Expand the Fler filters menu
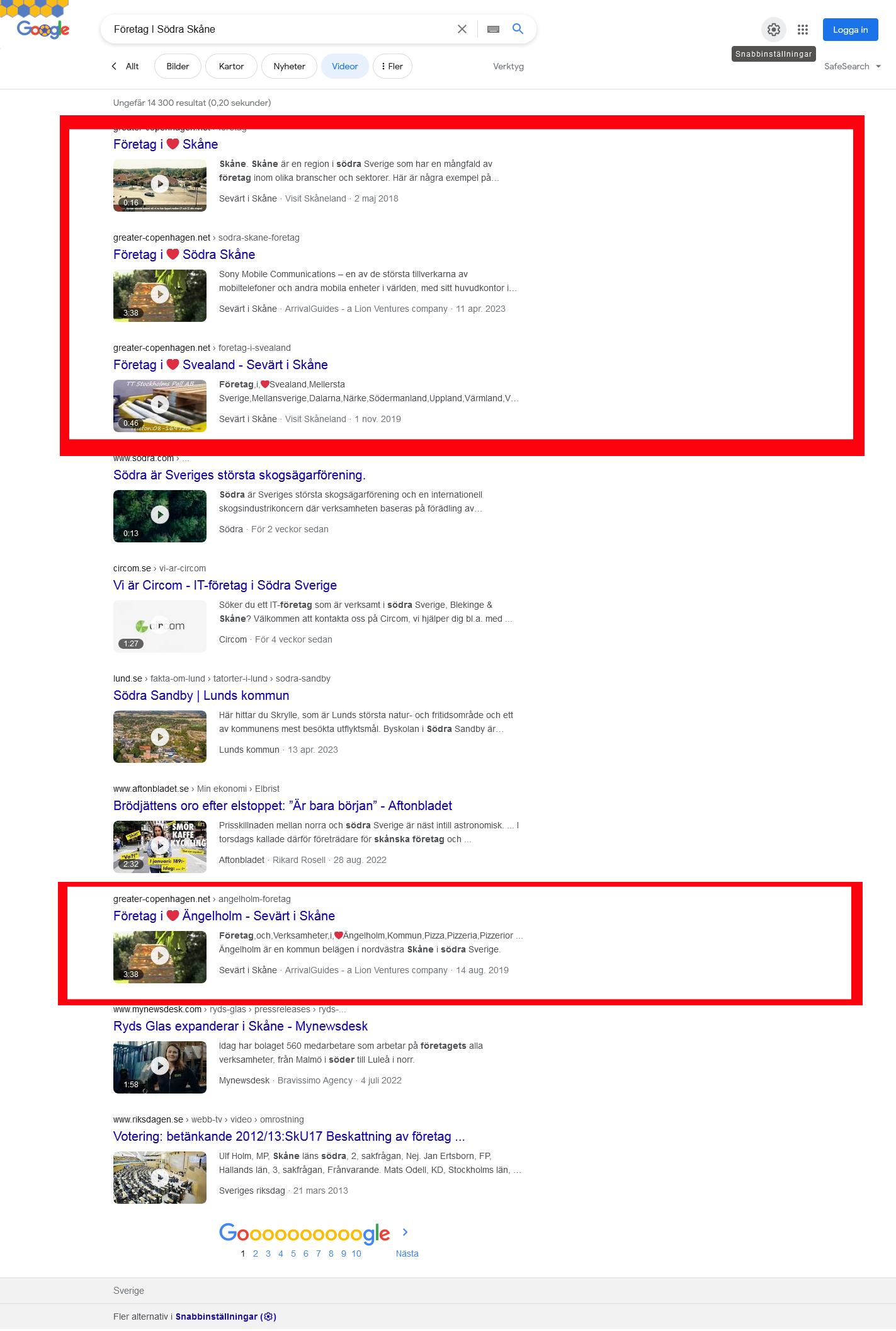 392,66
